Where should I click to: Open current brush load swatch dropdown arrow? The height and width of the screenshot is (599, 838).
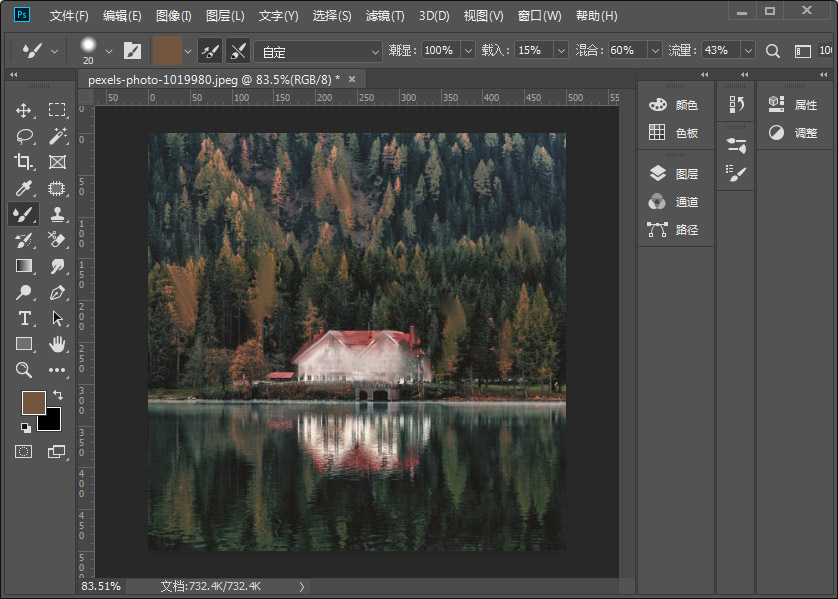pyautogui.click(x=188, y=51)
